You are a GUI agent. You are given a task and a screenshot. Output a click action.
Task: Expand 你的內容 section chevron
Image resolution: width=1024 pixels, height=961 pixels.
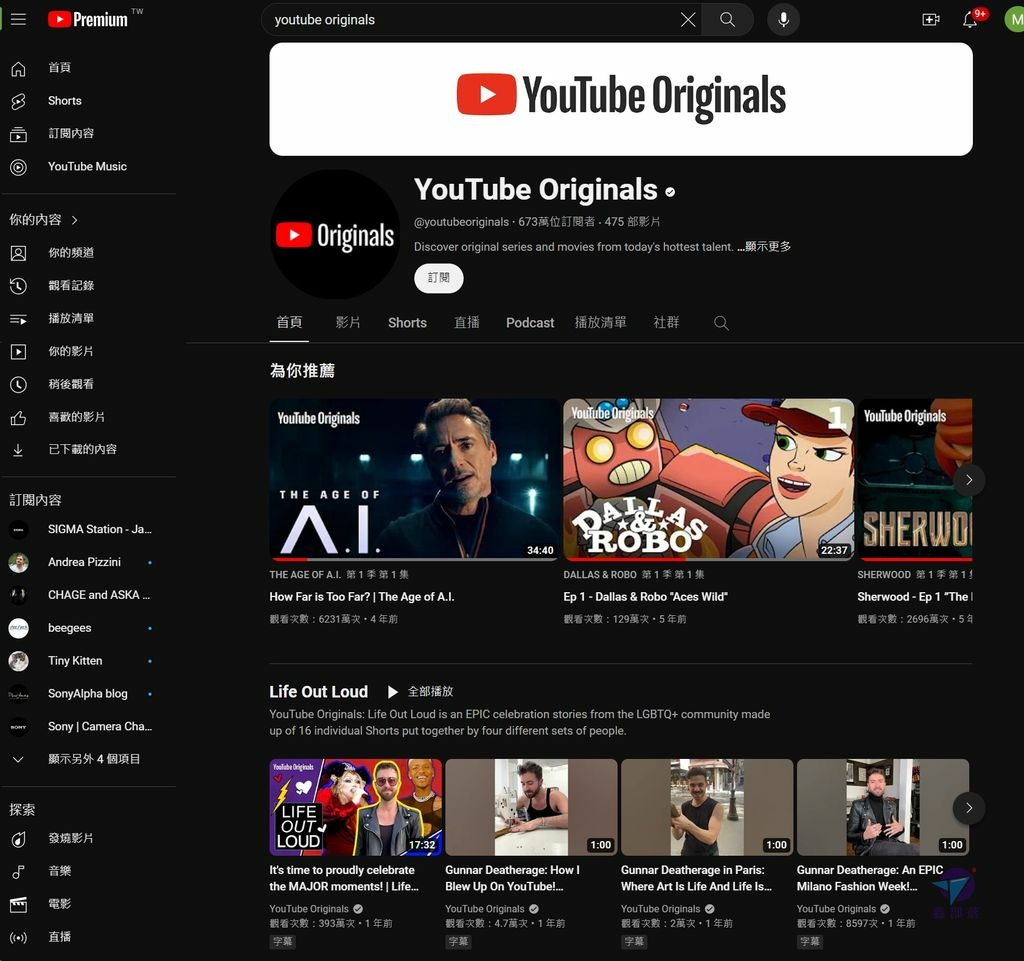[x=74, y=220]
